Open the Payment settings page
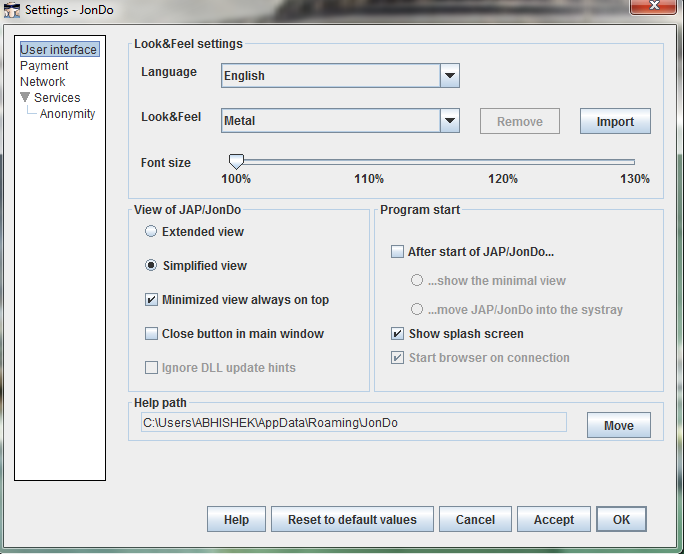Screen dimensions: 684x554 point(44,66)
